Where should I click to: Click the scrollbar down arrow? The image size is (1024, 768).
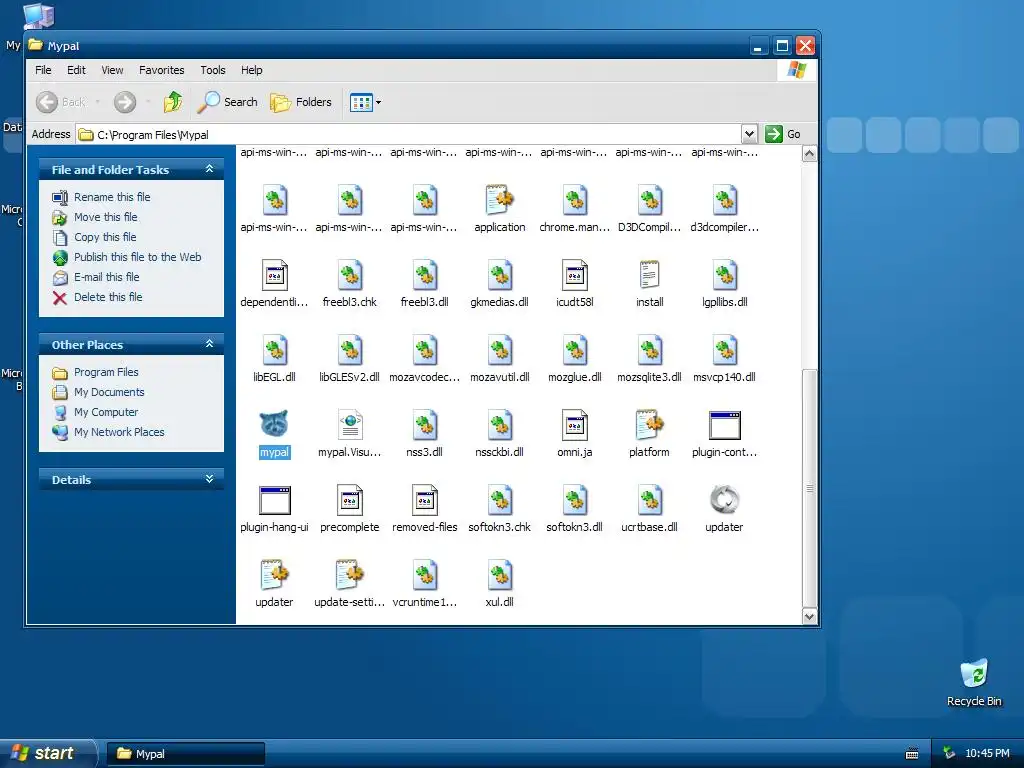coord(809,616)
